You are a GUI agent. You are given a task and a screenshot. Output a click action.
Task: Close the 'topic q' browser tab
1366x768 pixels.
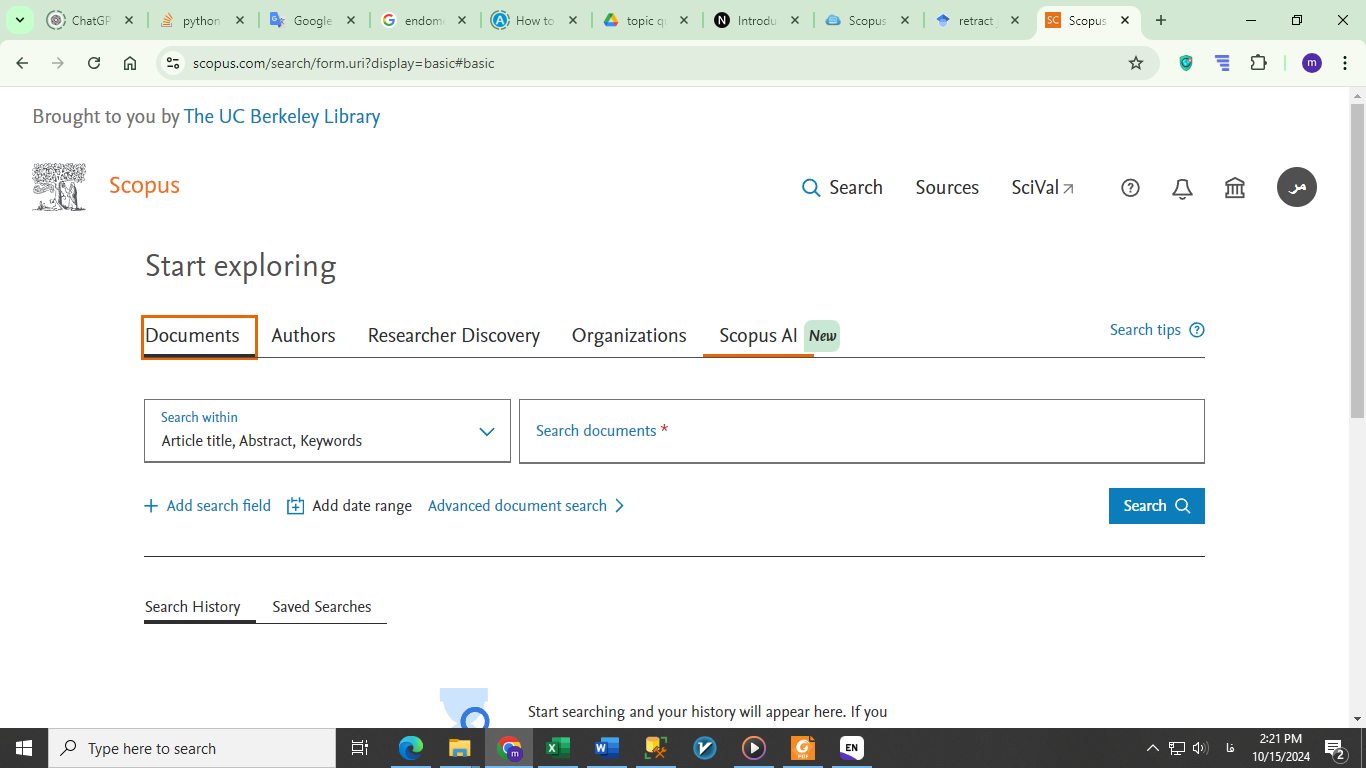coord(683,20)
